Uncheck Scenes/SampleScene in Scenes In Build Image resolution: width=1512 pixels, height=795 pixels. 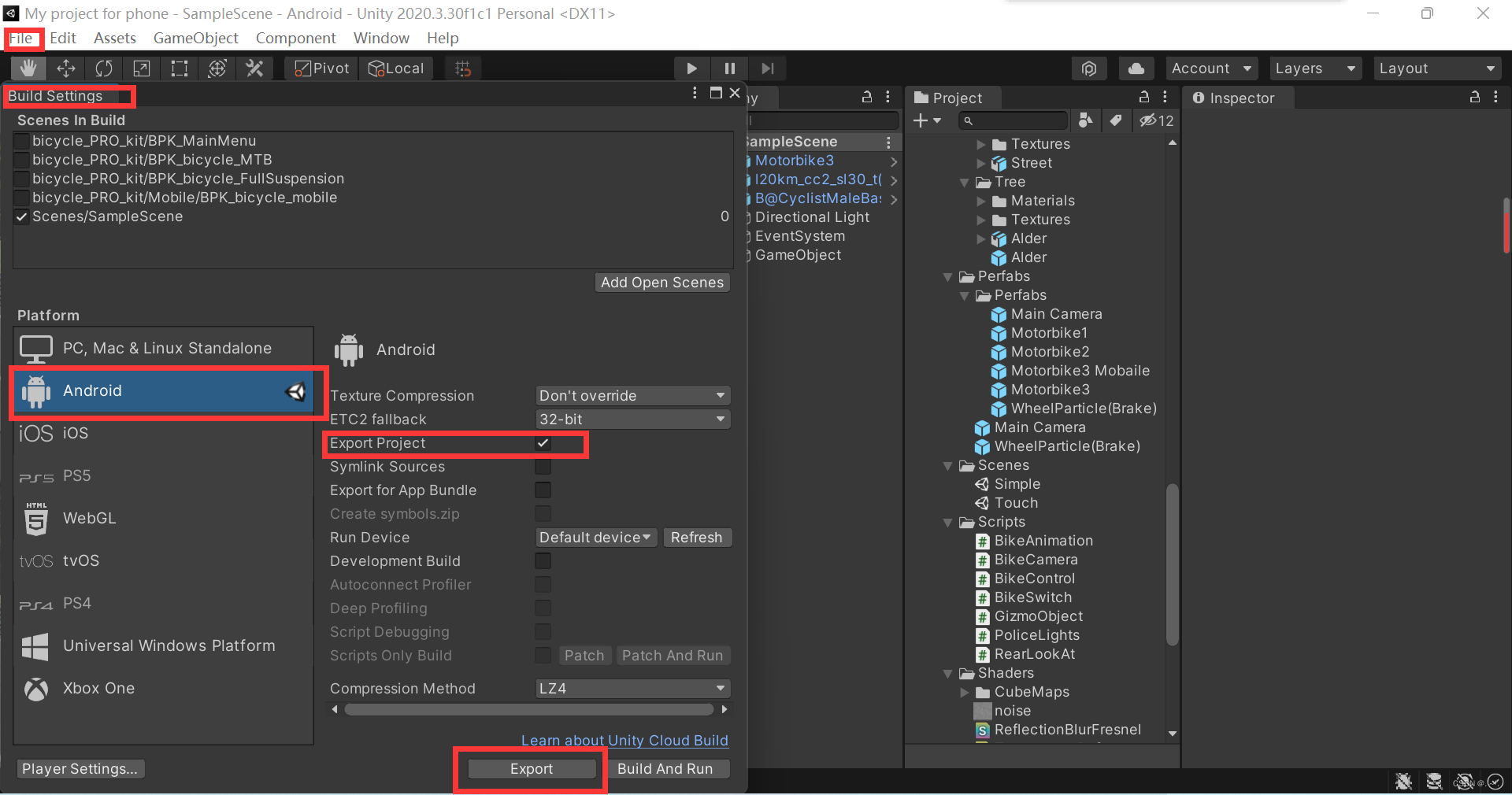[21, 216]
